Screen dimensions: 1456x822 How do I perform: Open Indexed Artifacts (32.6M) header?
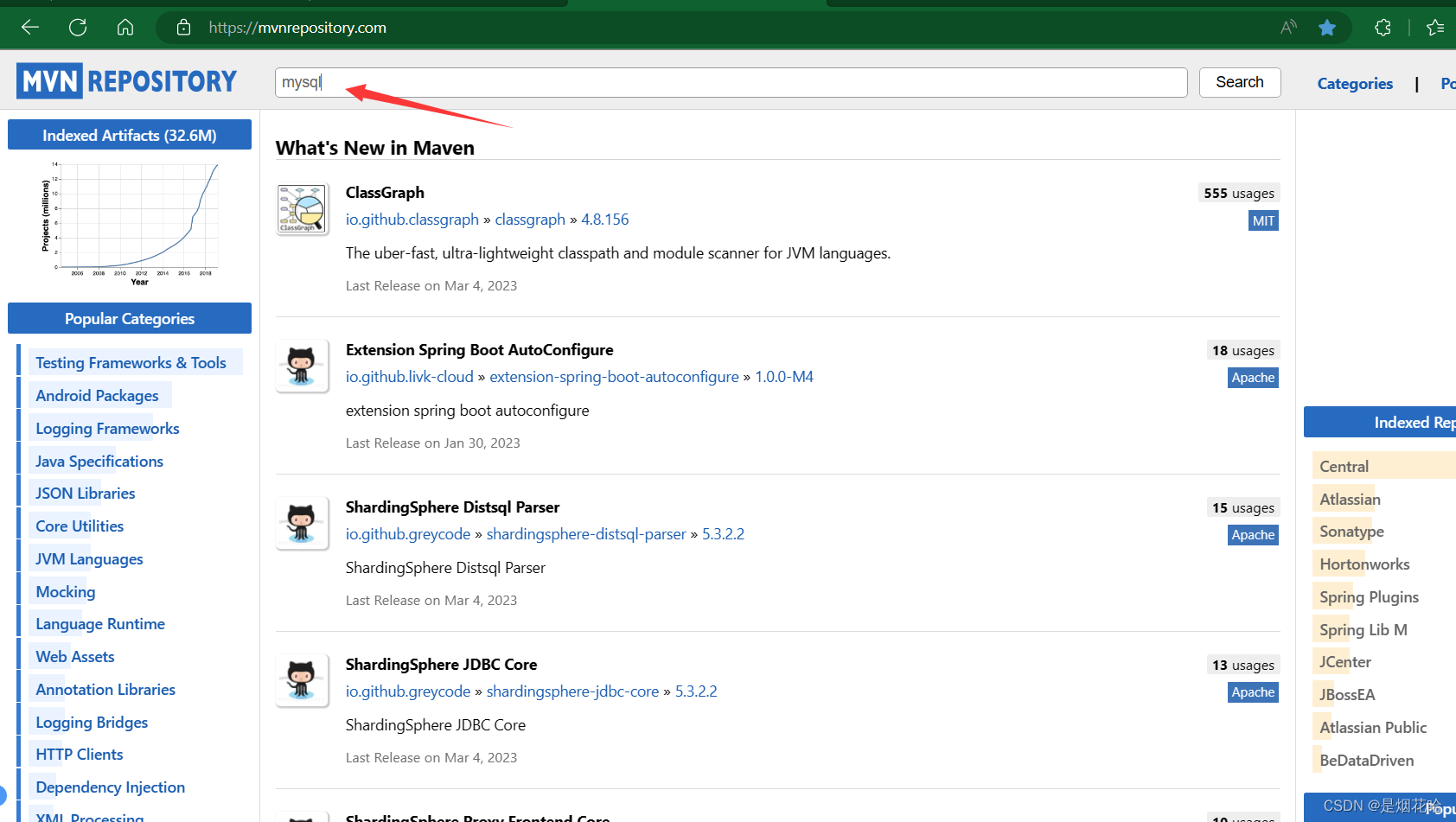point(130,135)
